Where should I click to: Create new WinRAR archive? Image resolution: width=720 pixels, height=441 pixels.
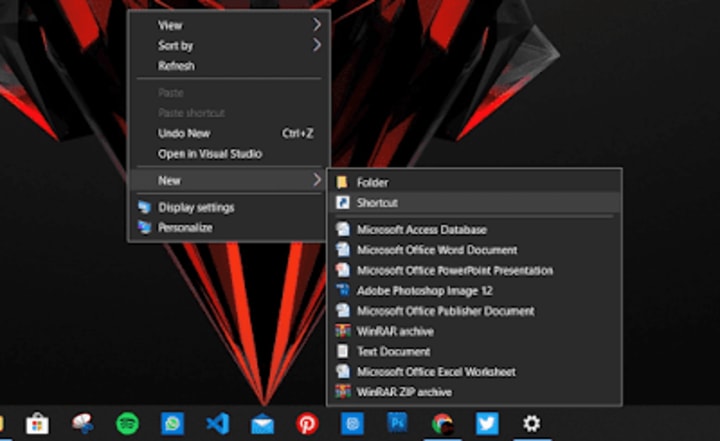coord(474,331)
